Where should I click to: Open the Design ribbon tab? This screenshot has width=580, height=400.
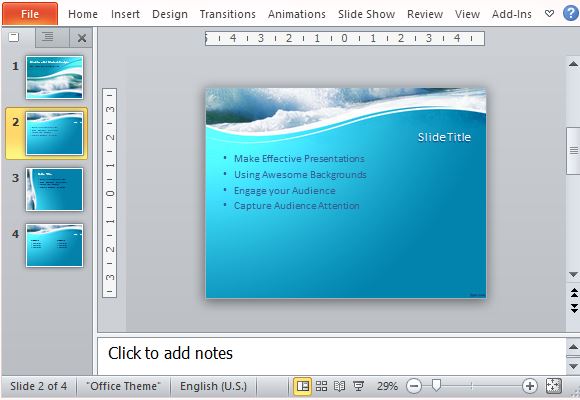(x=170, y=14)
